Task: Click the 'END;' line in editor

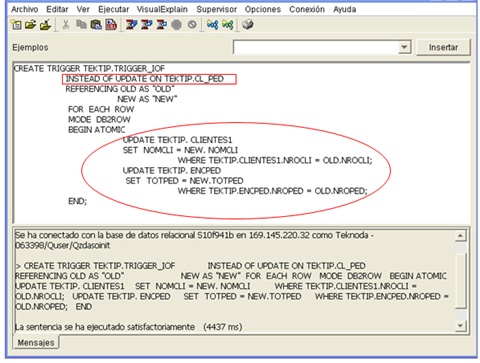Action: coord(77,201)
